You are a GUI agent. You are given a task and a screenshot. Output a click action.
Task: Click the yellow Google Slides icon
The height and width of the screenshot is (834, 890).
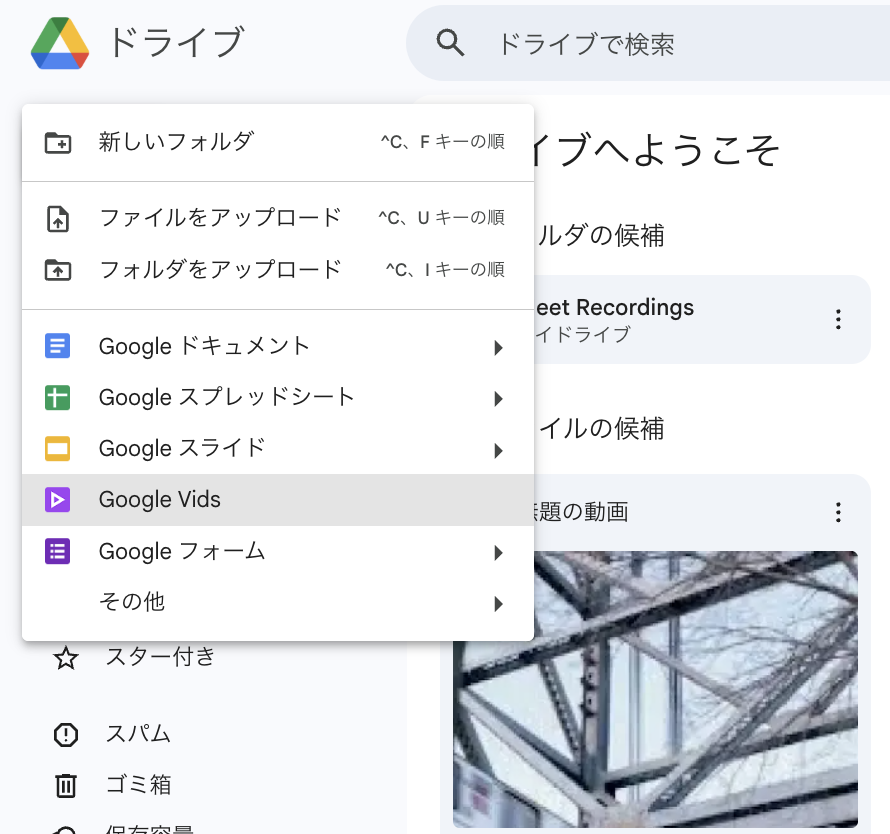point(58,449)
